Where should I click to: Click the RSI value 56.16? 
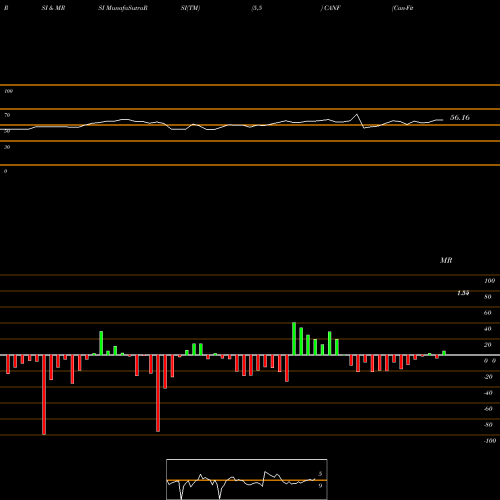pyautogui.click(x=460, y=117)
